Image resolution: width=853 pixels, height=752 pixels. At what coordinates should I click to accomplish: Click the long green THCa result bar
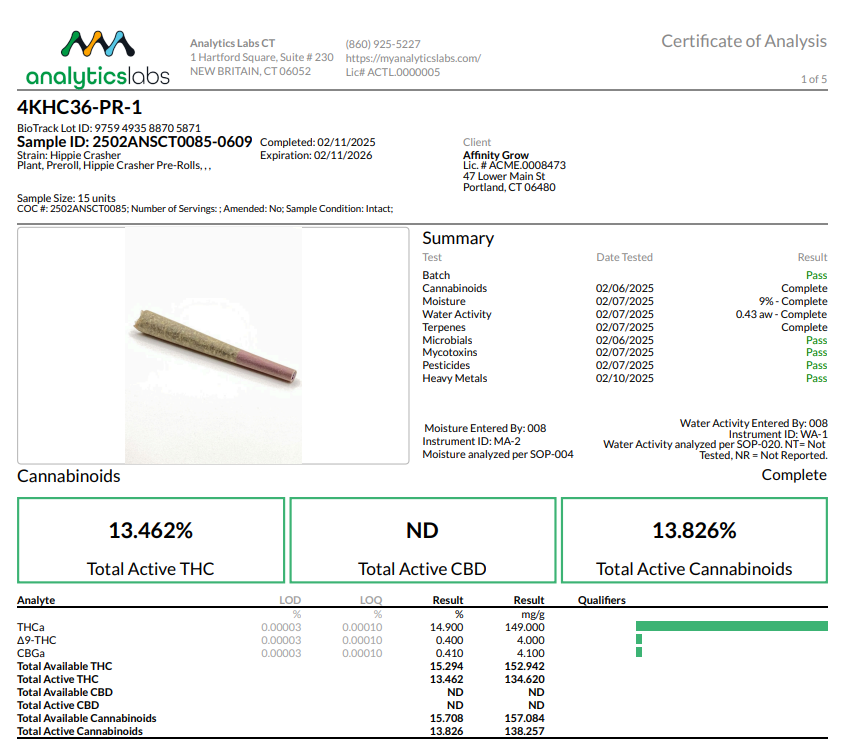731,626
